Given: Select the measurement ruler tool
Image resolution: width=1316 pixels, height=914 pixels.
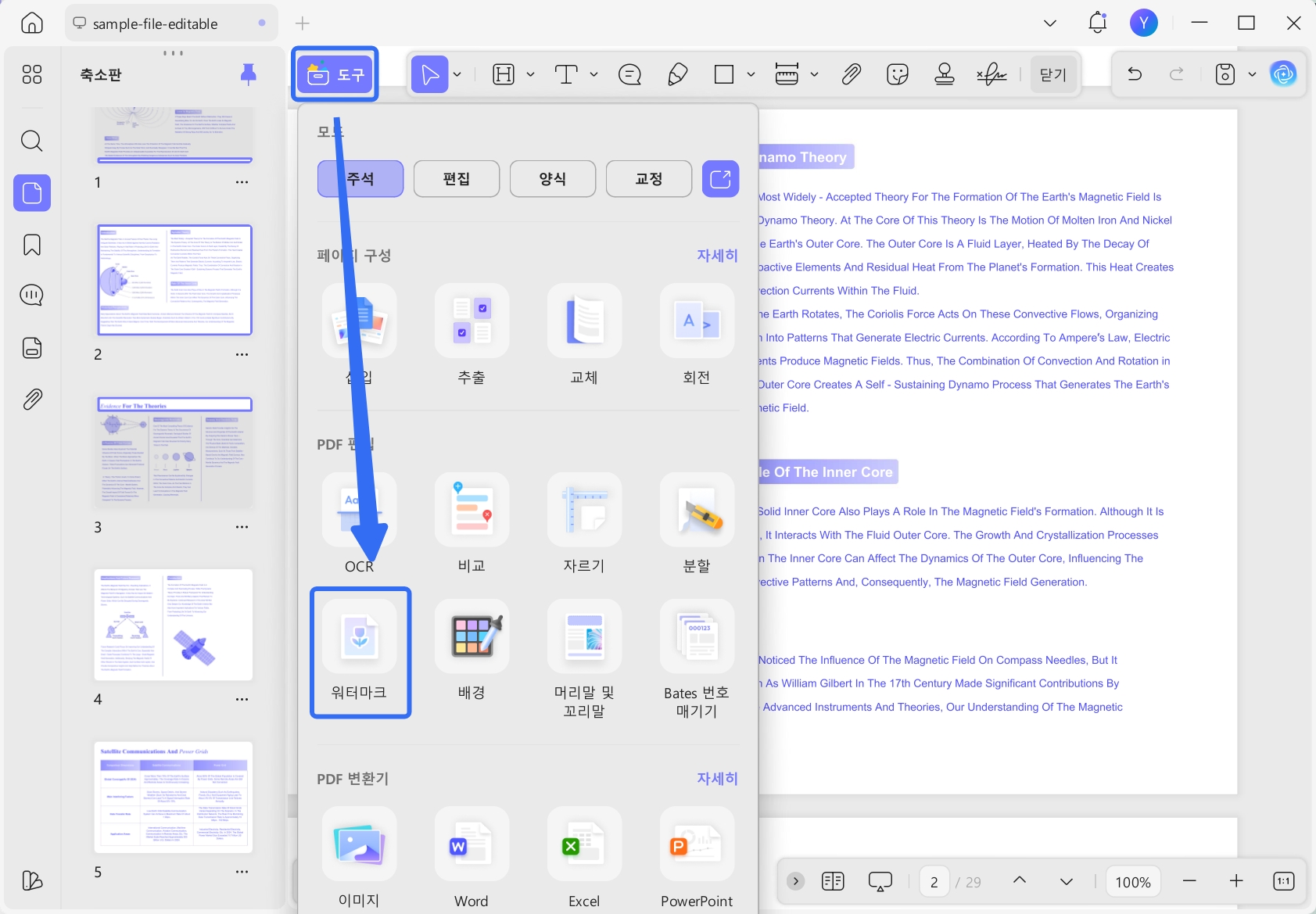Looking at the screenshot, I should coord(787,74).
